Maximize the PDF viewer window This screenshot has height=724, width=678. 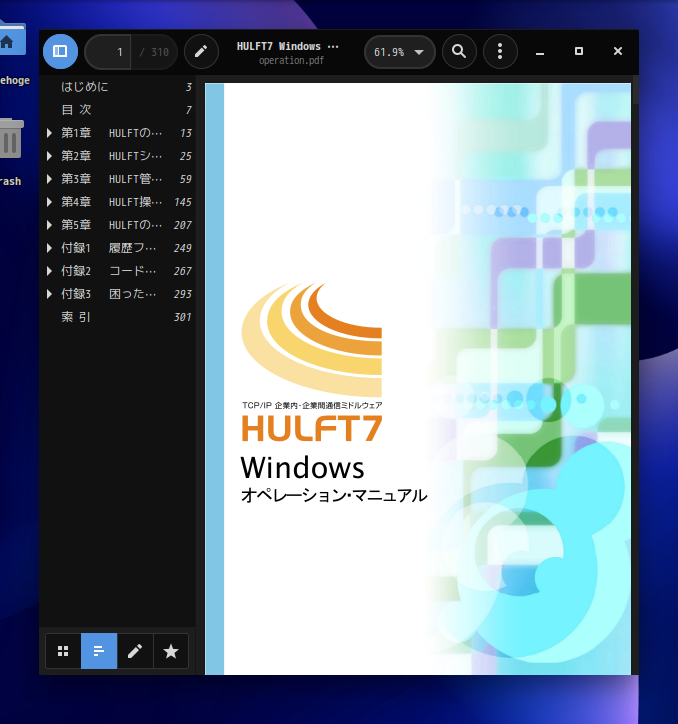(x=579, y=51)
